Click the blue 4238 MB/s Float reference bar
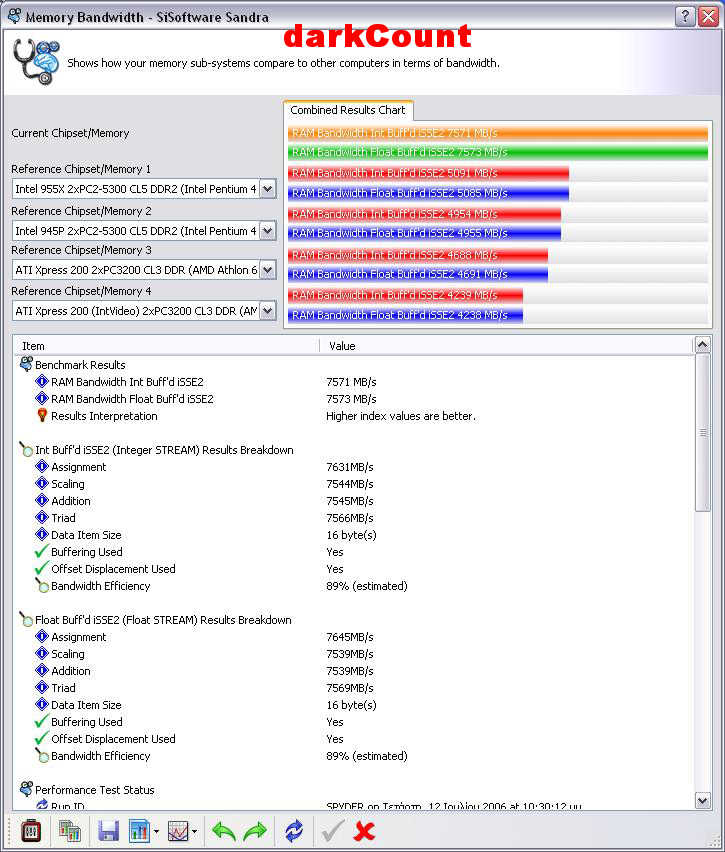This screenshot has height=852, width=725. [405, 315]
